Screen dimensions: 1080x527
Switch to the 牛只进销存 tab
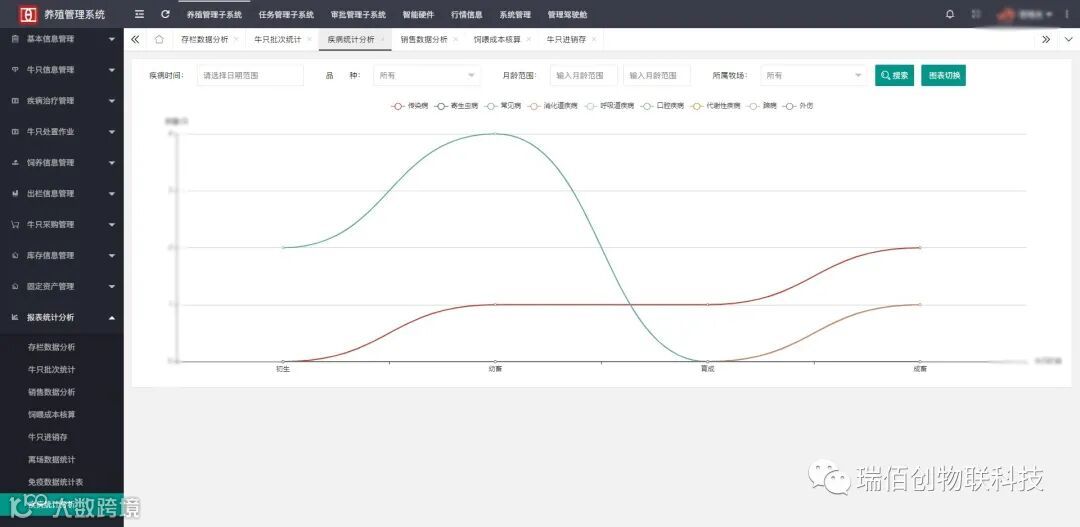pyautogui.click(x=566, y=39)
